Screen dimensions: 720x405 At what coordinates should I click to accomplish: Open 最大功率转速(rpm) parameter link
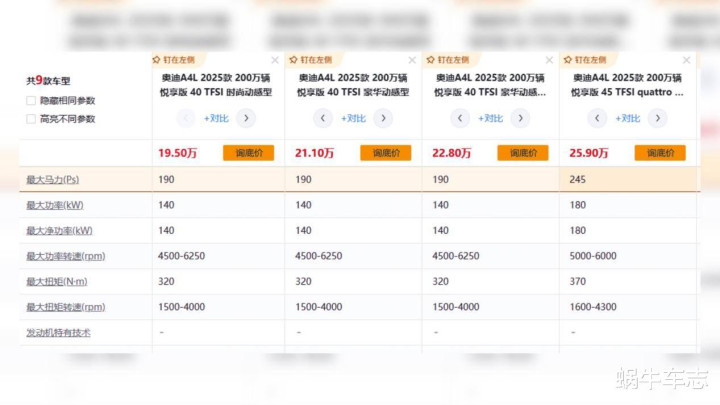pos(66,256)
